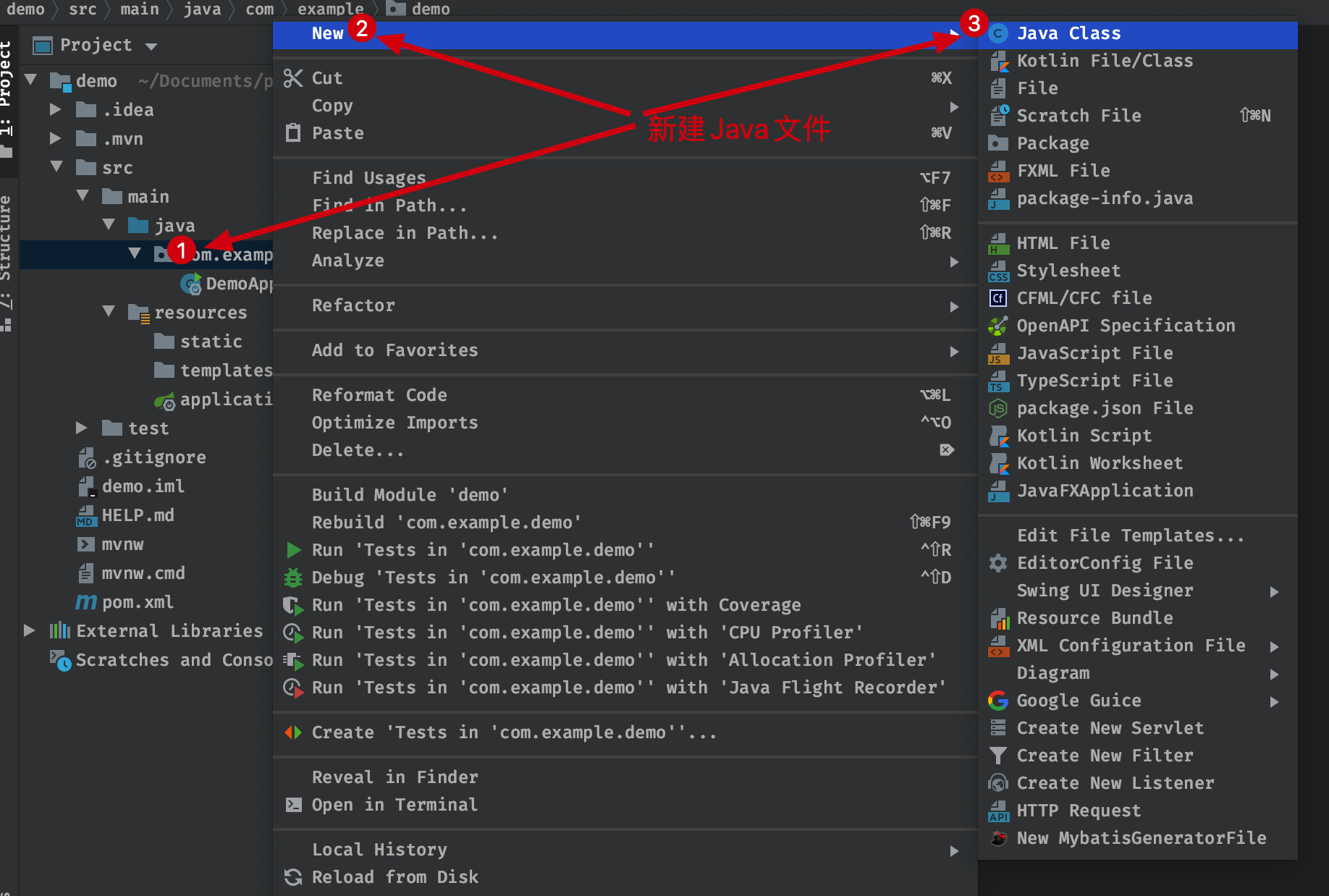The height and width of the screenshot is (896, 1329).
Task: Open the Refactor submenu
Action: tap(625, 305)
